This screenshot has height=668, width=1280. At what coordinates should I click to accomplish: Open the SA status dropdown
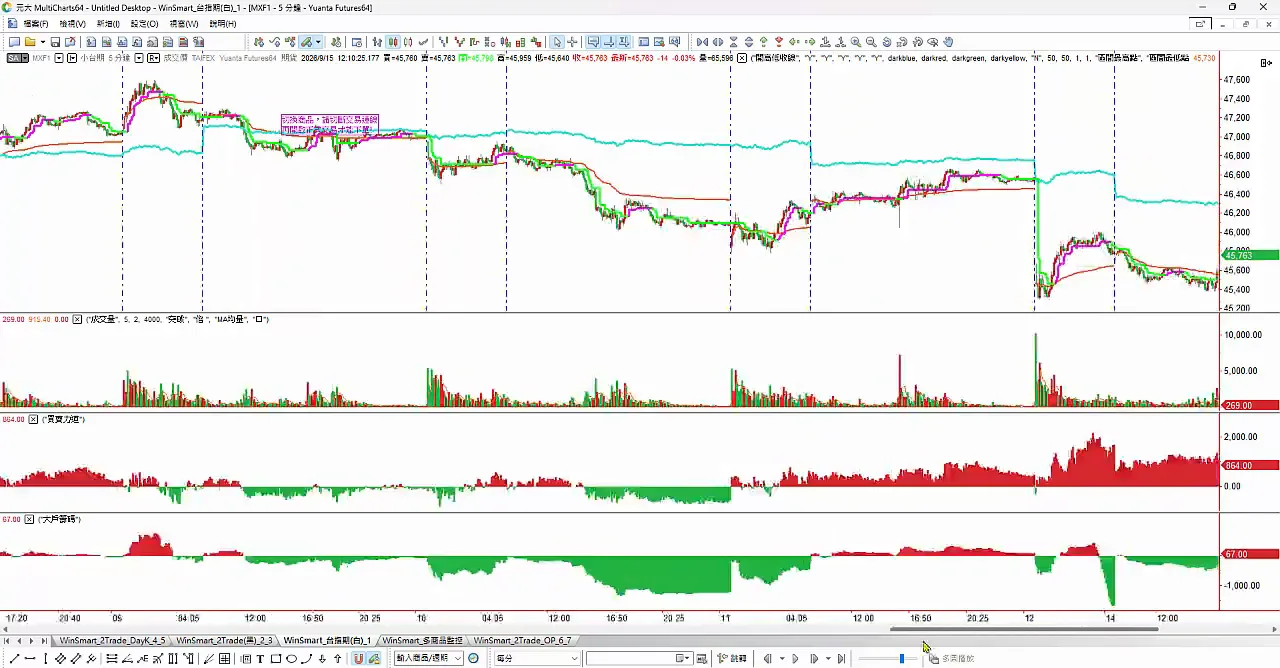(x=17, y=58)
